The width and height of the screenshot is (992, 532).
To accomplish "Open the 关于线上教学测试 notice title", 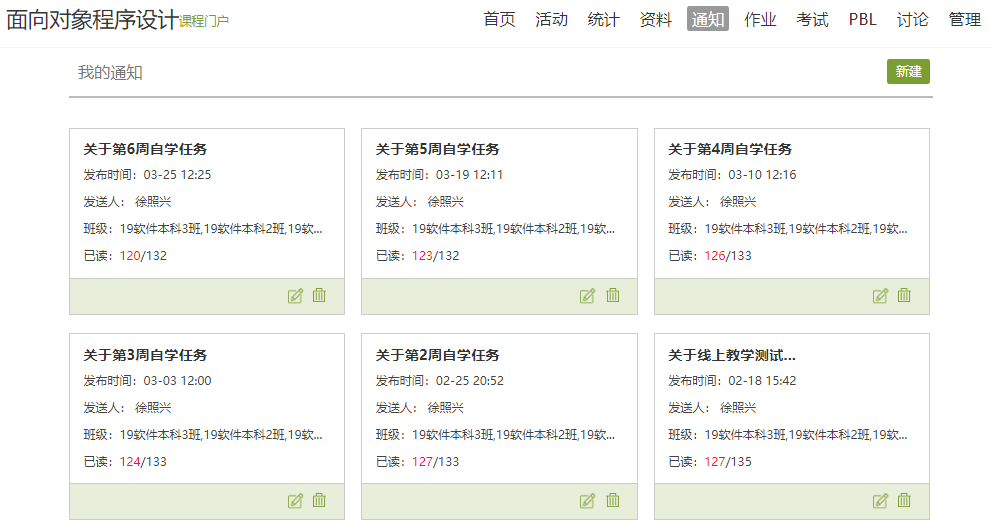I will (731, 355).
